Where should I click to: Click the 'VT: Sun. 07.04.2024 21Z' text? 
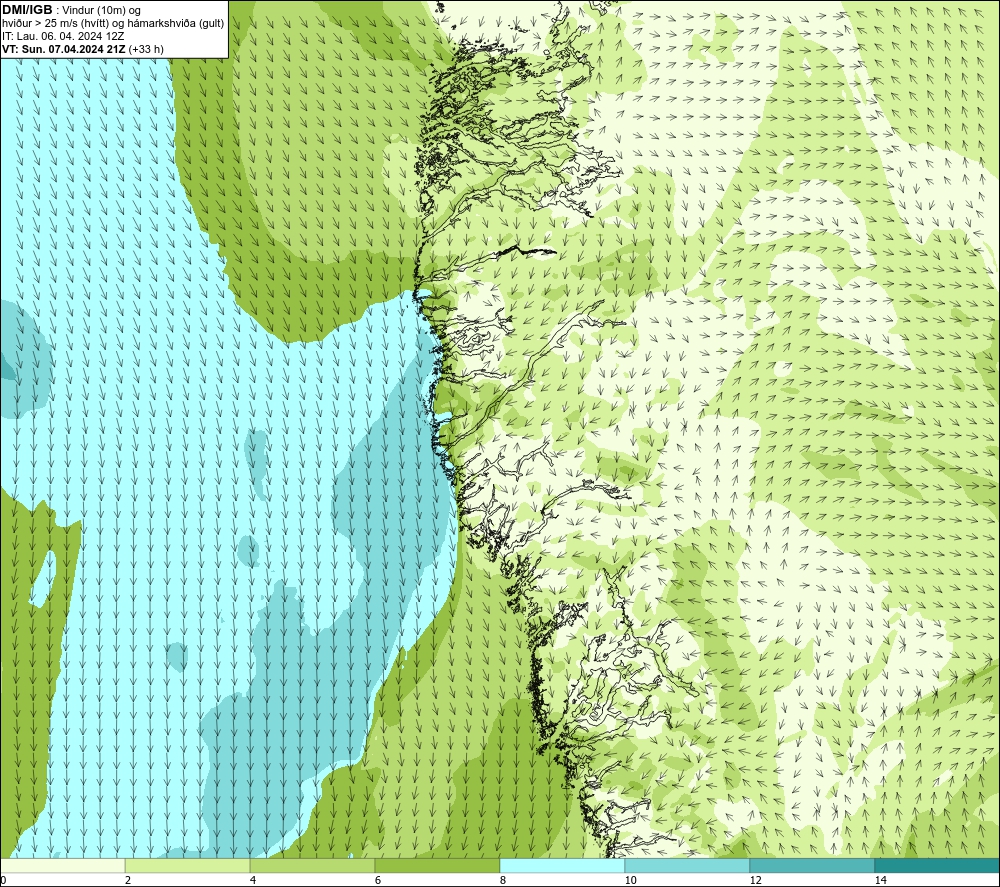[x=64, y=48]
